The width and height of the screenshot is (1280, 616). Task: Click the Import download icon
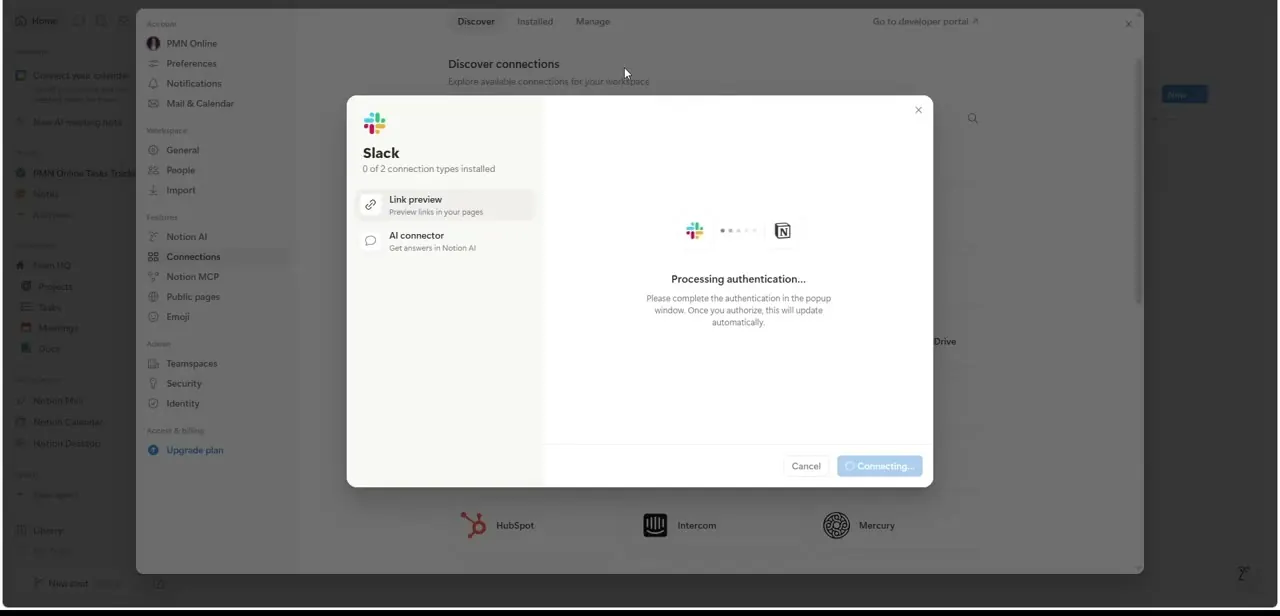(x=153, y=190)
